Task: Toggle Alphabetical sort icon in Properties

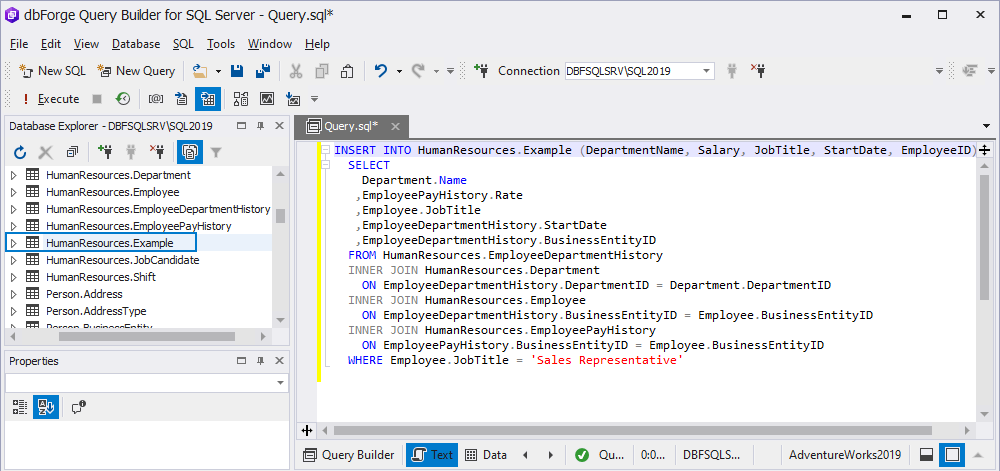Action: [x=46, y=407]
